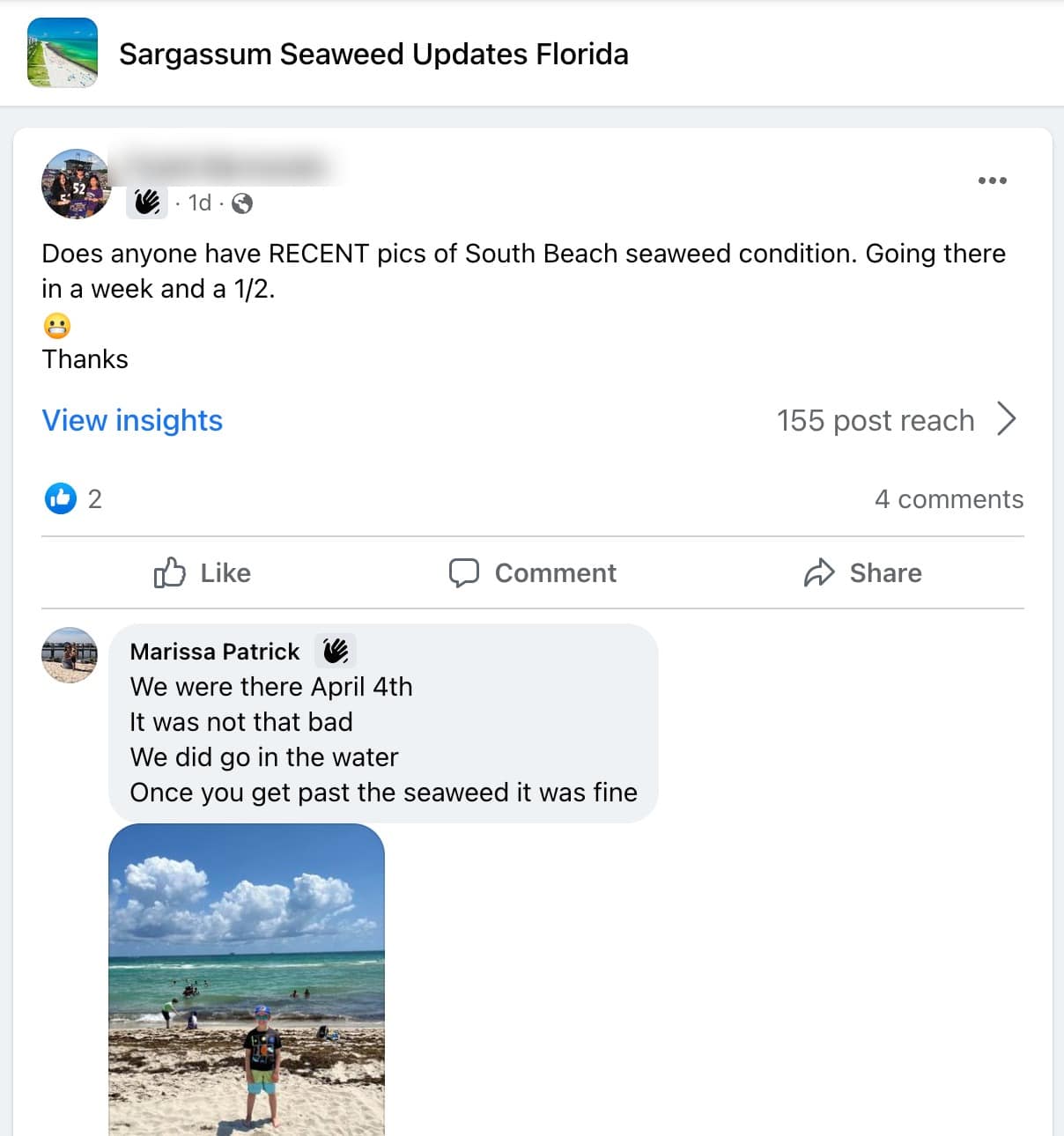Like the post with the thumbs-up button
This screenshot has height=1136, width=1064.
[x=203, y=573]
